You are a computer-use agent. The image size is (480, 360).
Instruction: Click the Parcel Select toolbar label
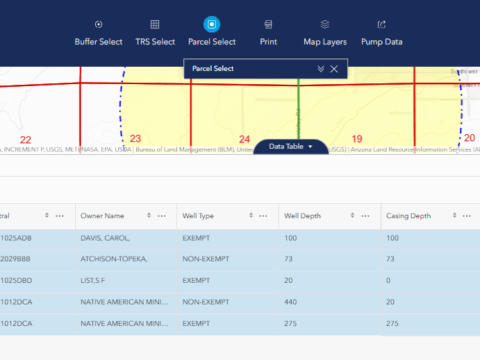tap(212, 42)
